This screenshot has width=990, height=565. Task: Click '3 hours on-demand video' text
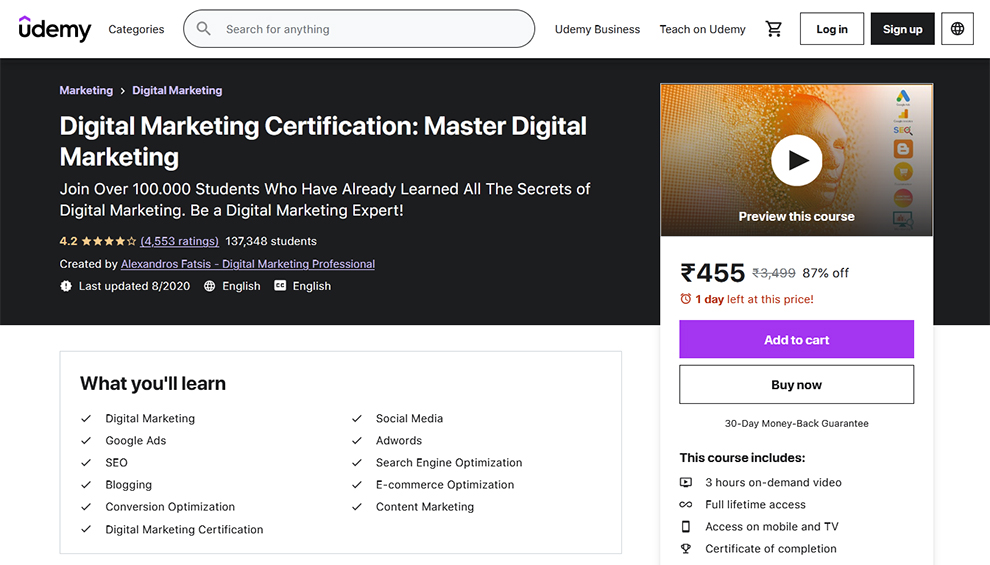[773, 482]
